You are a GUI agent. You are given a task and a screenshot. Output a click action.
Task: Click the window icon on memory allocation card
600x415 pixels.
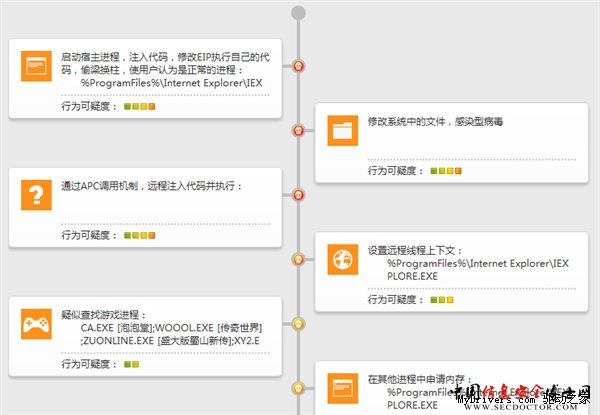(343, 388)
